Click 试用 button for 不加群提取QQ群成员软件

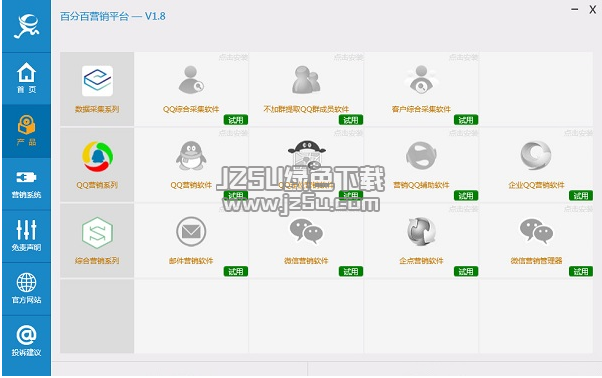tap(351, 120)
